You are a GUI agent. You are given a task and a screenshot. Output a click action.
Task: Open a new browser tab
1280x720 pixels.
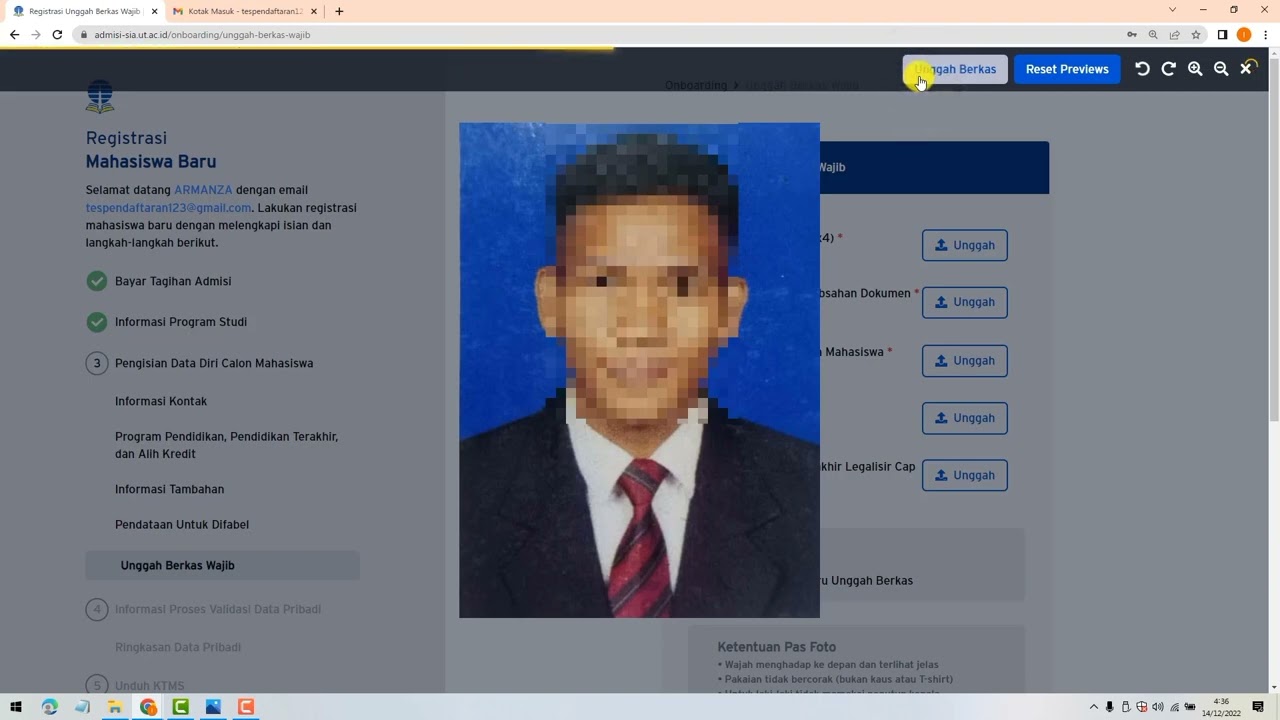(339, 11)
